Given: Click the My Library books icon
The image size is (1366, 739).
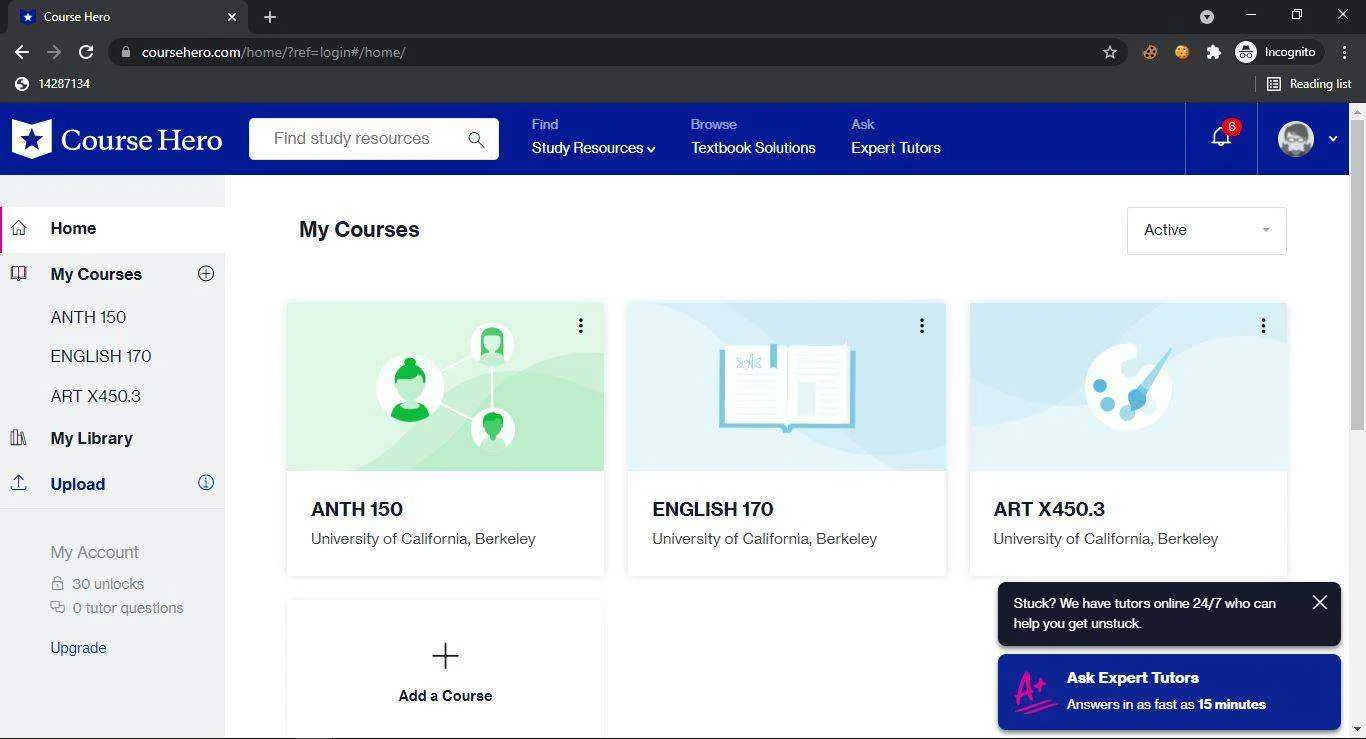Looking at the screenshot, I should 19,437.
